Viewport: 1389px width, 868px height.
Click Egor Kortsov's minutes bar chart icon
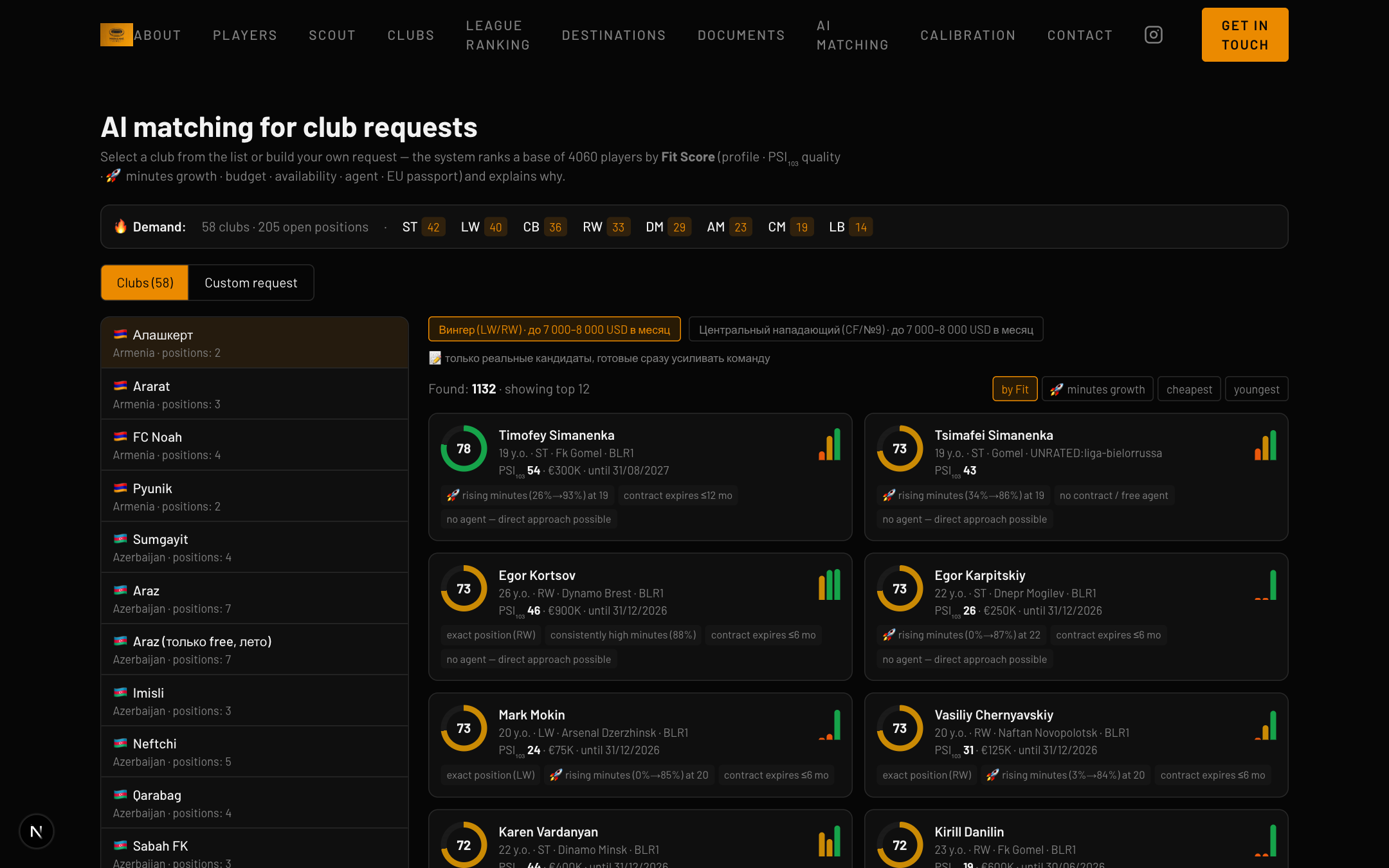[830, 584]
